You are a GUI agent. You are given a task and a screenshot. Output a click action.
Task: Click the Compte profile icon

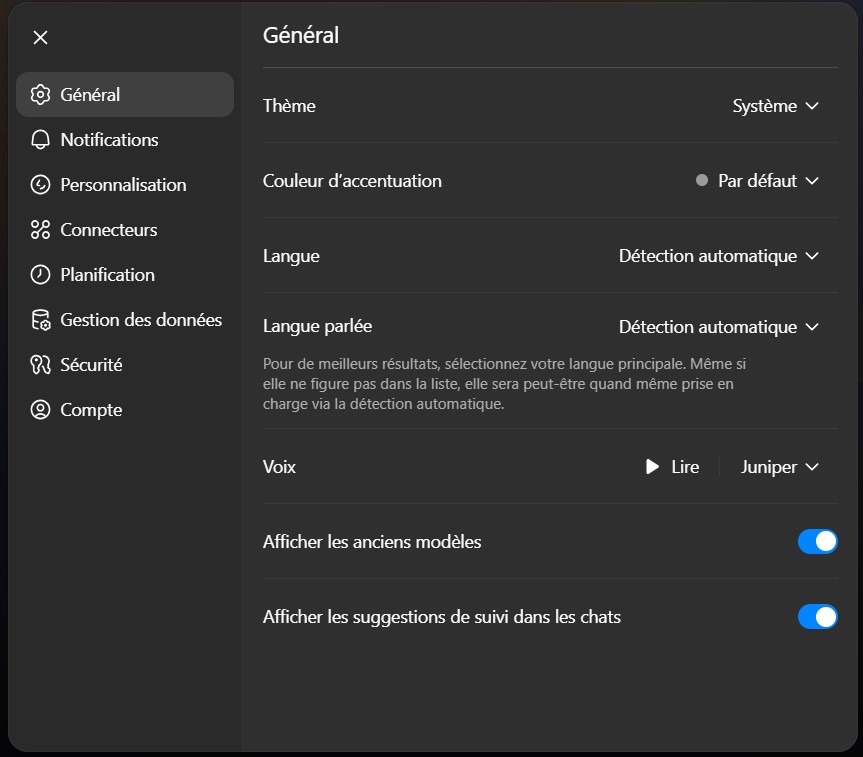coord(40,410)
